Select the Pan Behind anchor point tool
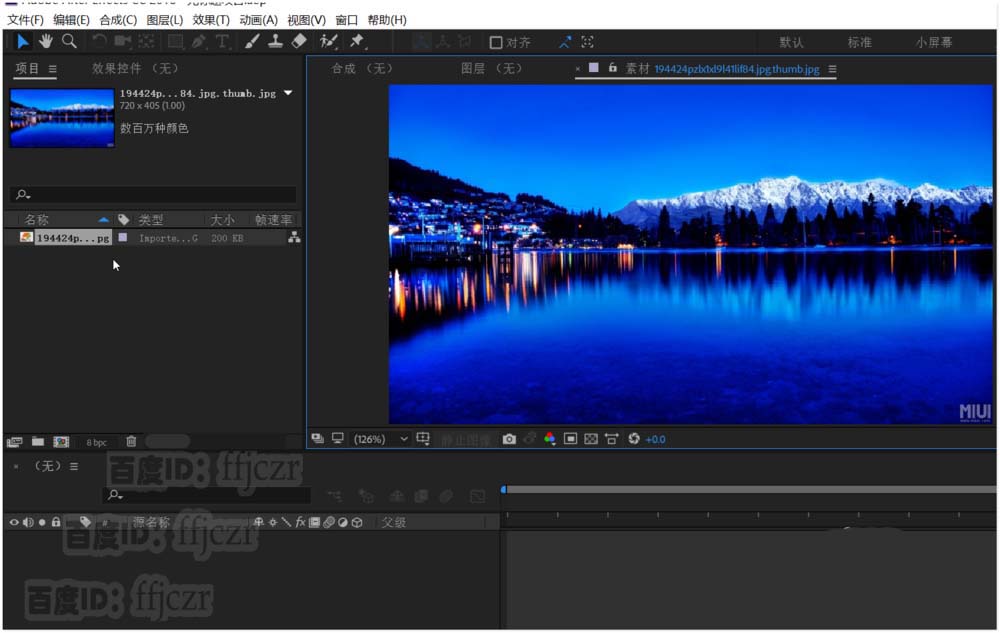Screen dimensions: 1000x633 pyautogui.click(x=147, y=42)
